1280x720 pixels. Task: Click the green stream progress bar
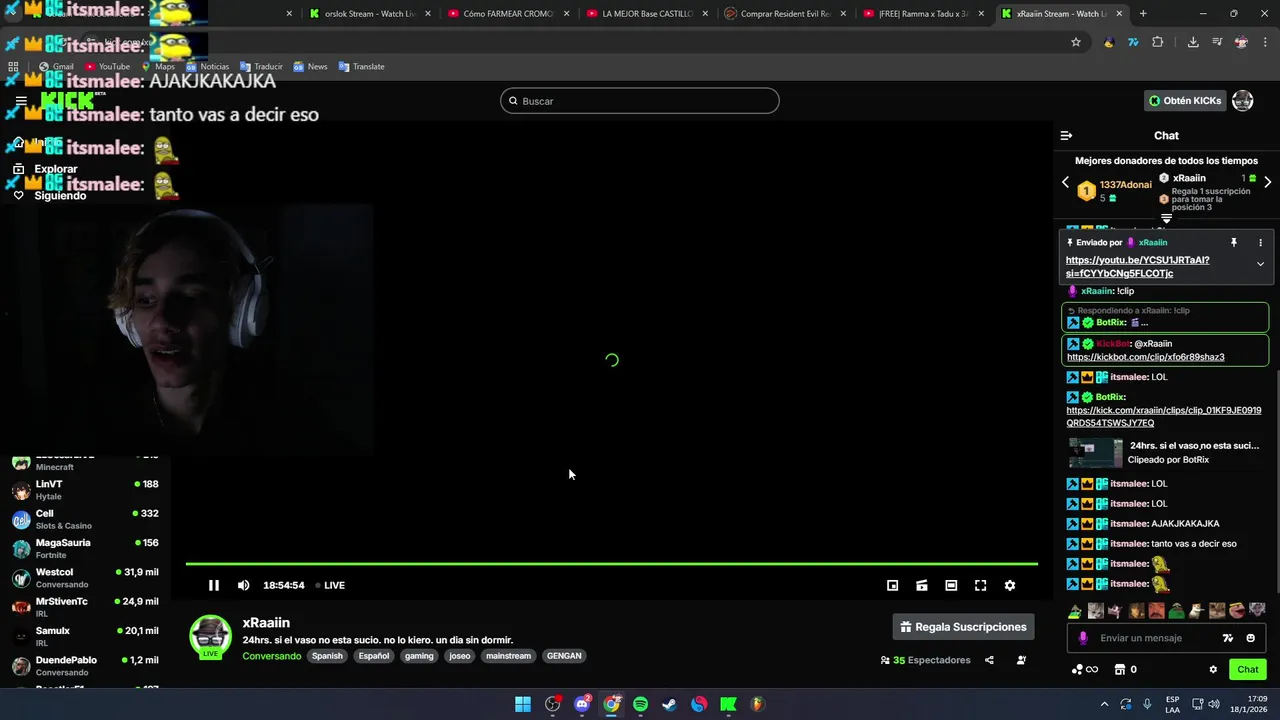click(611, 564)
